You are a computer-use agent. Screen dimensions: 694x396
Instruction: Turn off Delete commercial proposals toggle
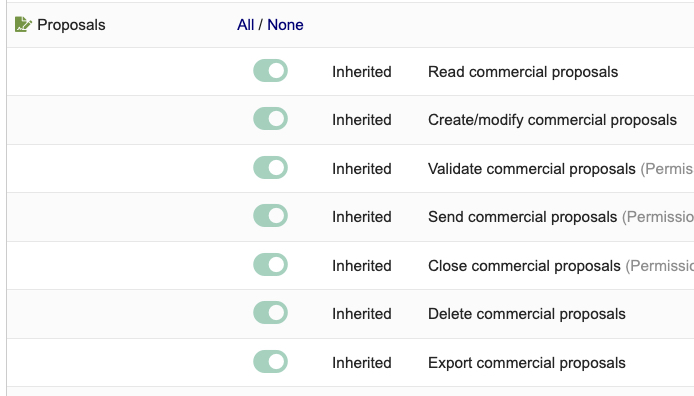(x=270, y=313)
